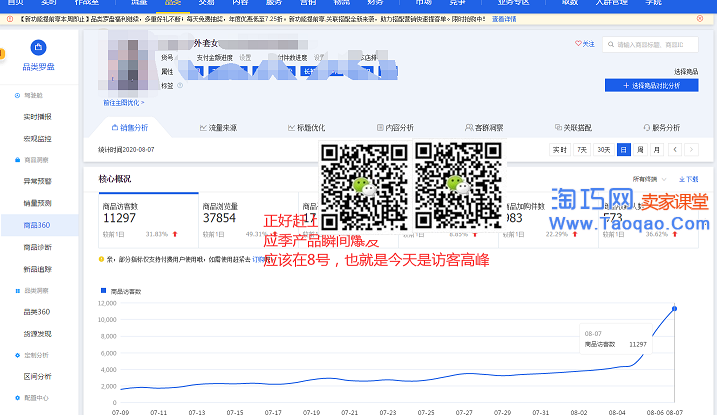Go to previous date with left chevron
717x415 pixels.
[675, 149]
